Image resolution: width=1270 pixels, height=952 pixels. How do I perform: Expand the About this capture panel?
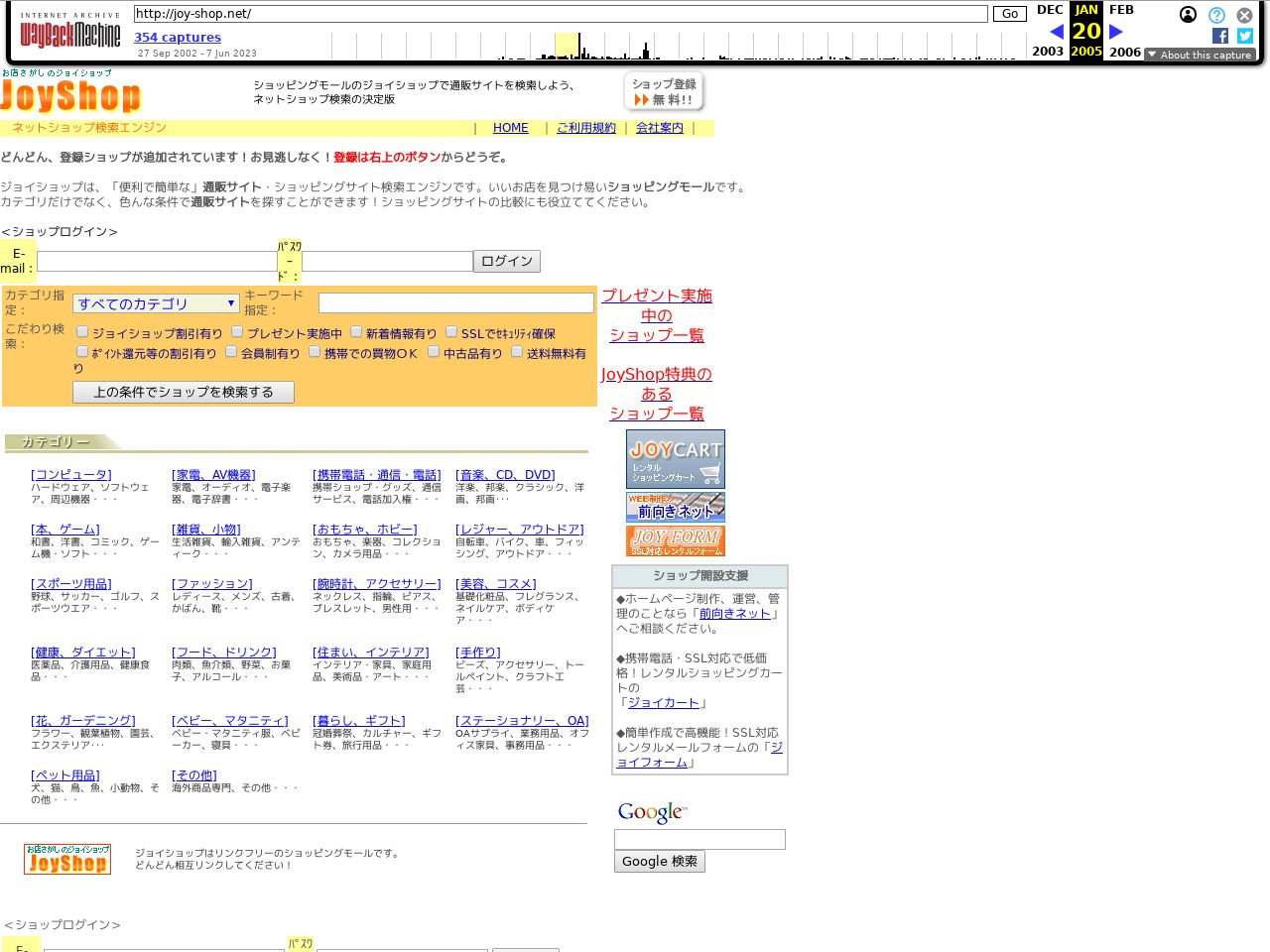1200,55
